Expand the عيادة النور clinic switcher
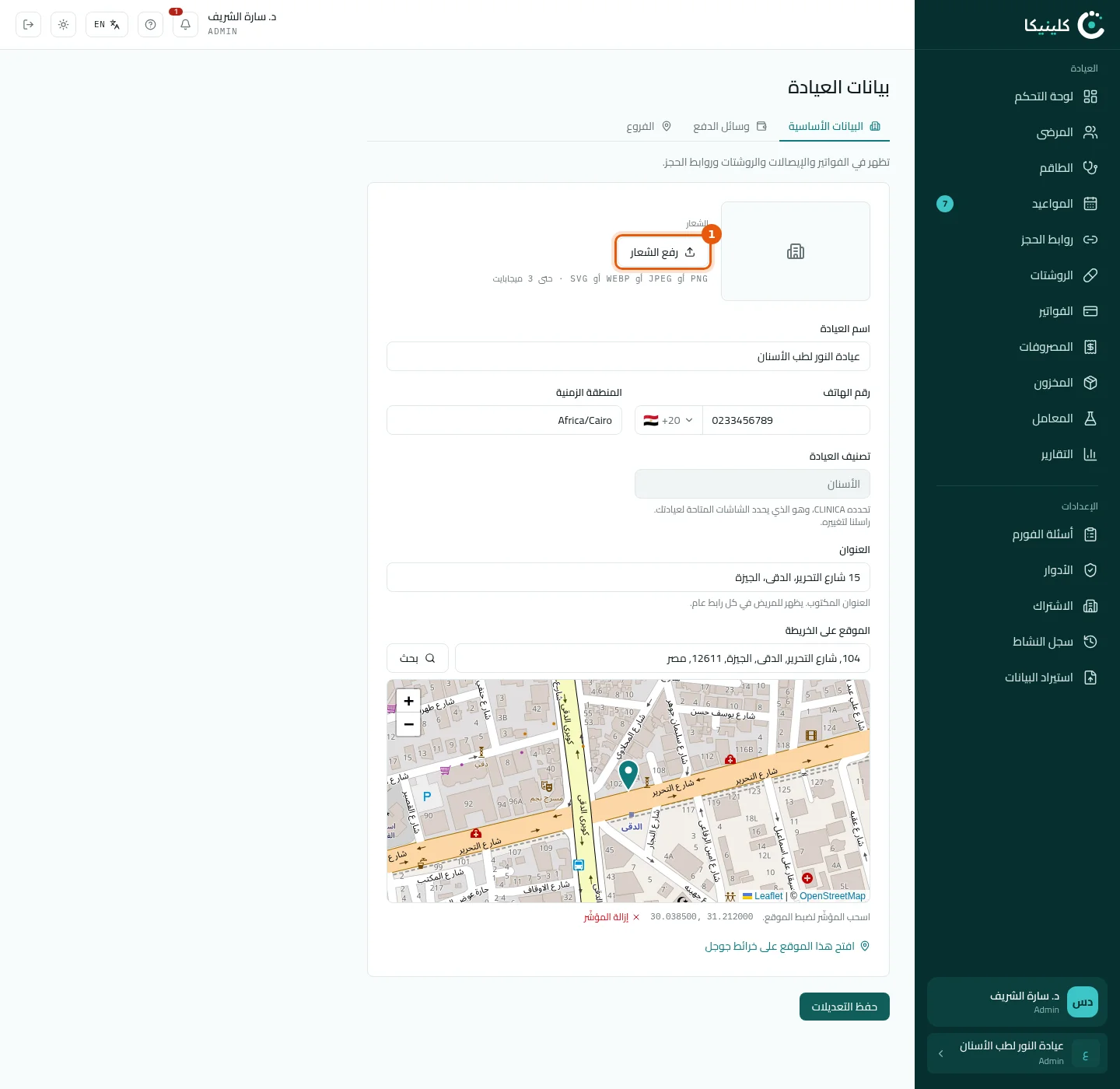 (1017, 1053)
